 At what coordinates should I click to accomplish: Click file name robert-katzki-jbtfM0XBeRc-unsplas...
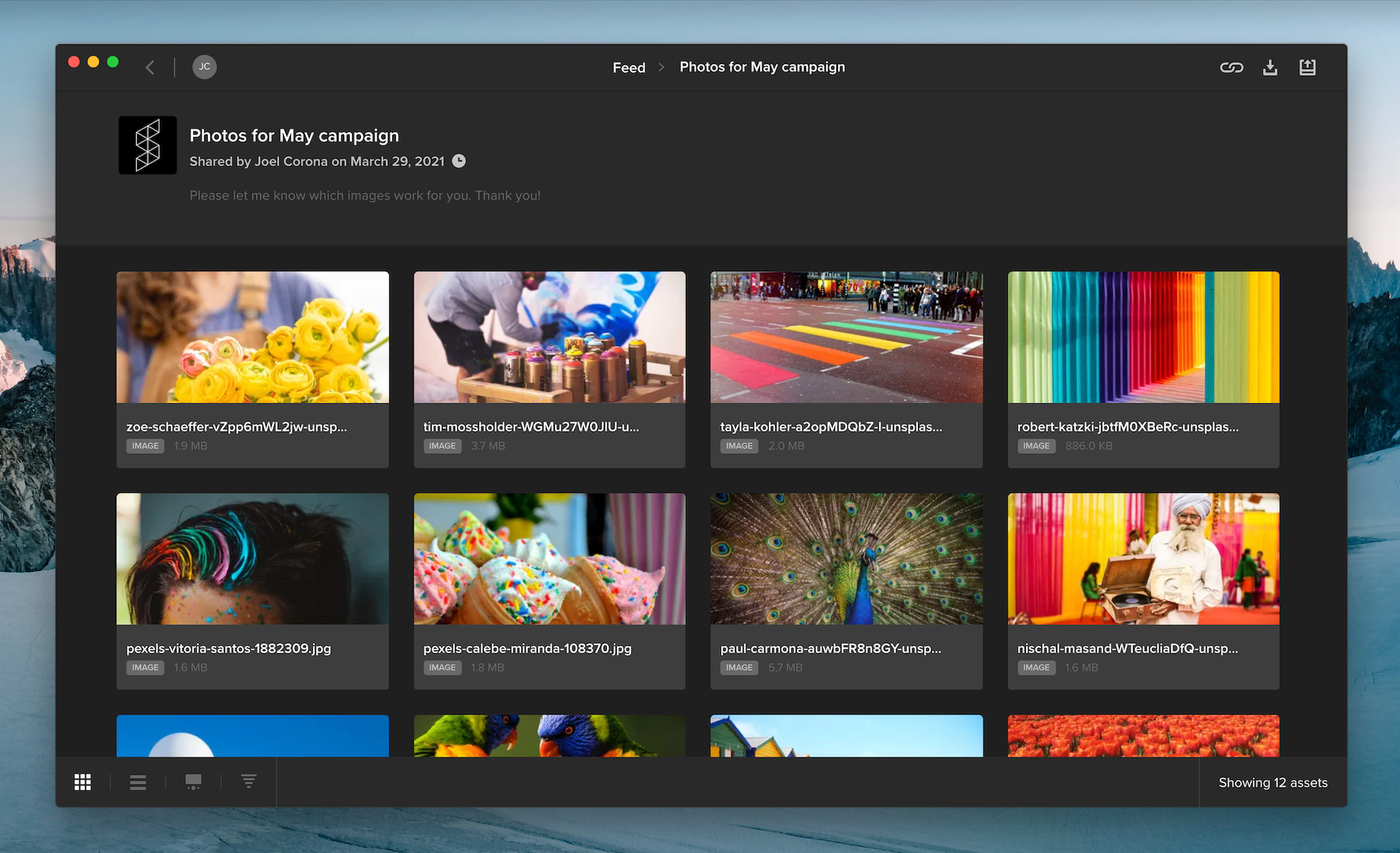coord(1128,426)
